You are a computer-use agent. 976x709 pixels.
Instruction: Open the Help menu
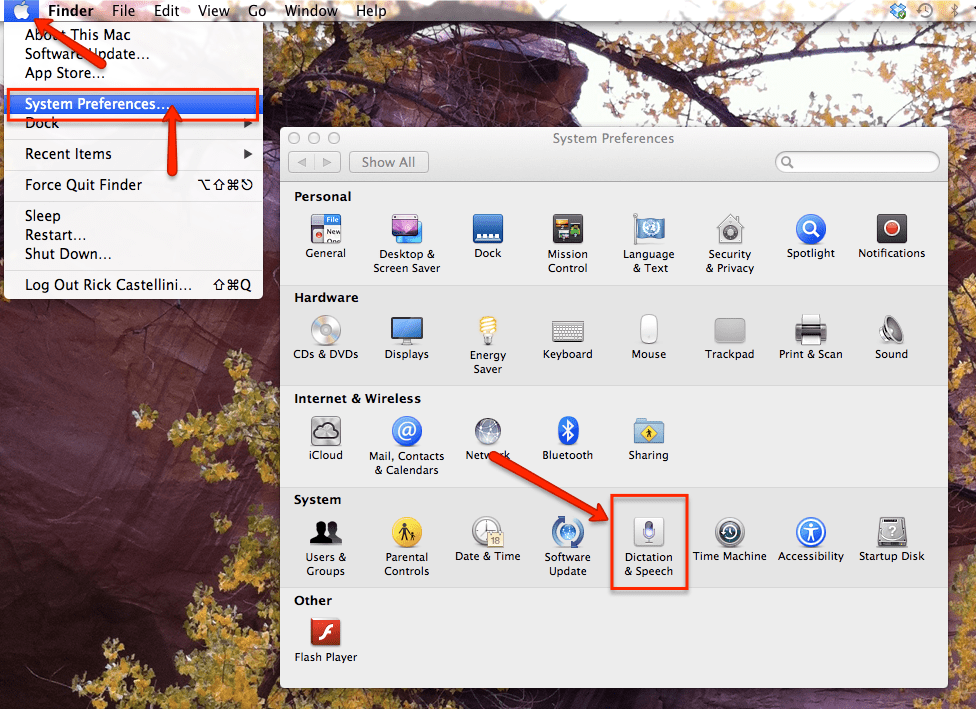pos(371,11)
